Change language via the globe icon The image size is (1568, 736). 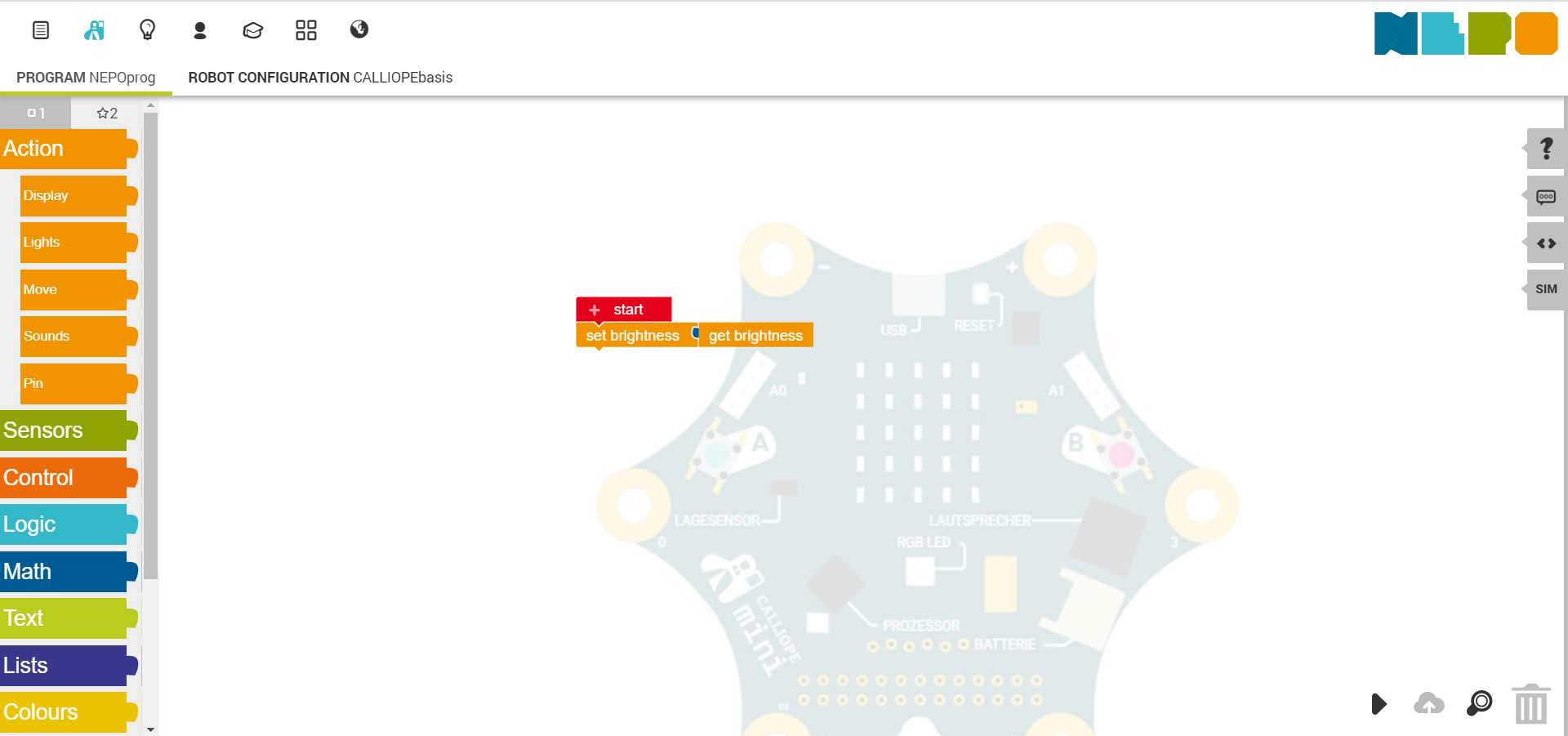tap(359, 30)
